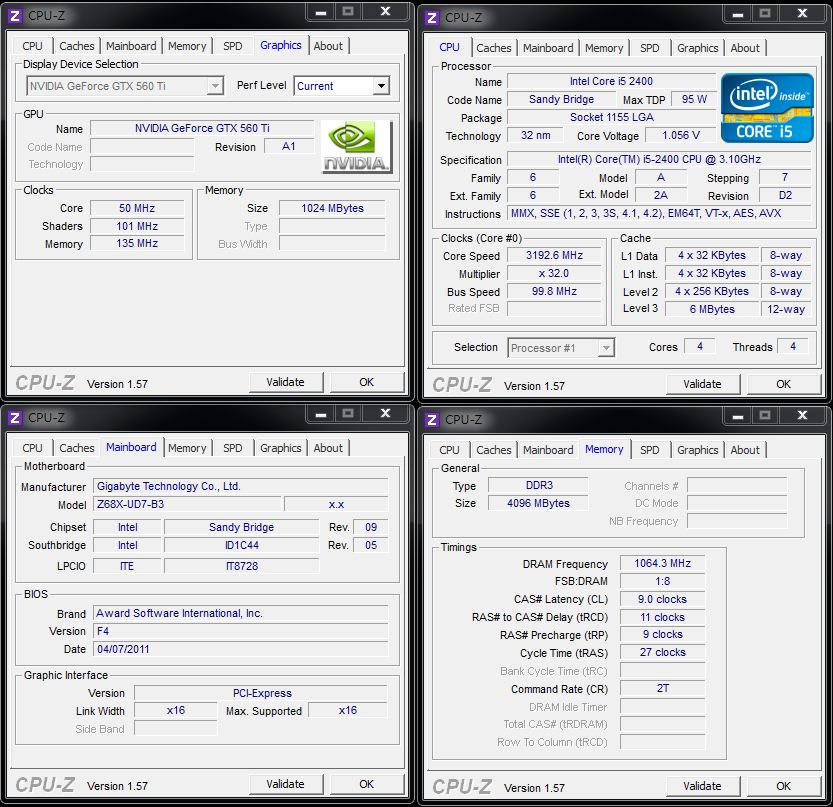Screen dimensions: 833x807
Task: Click southbridge value 'ID1C44'
Action: pos(242,546)
